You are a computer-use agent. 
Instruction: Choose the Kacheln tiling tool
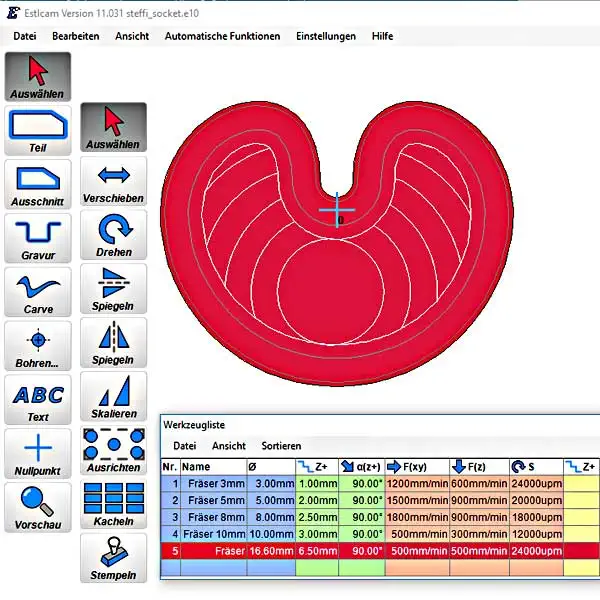113,503
